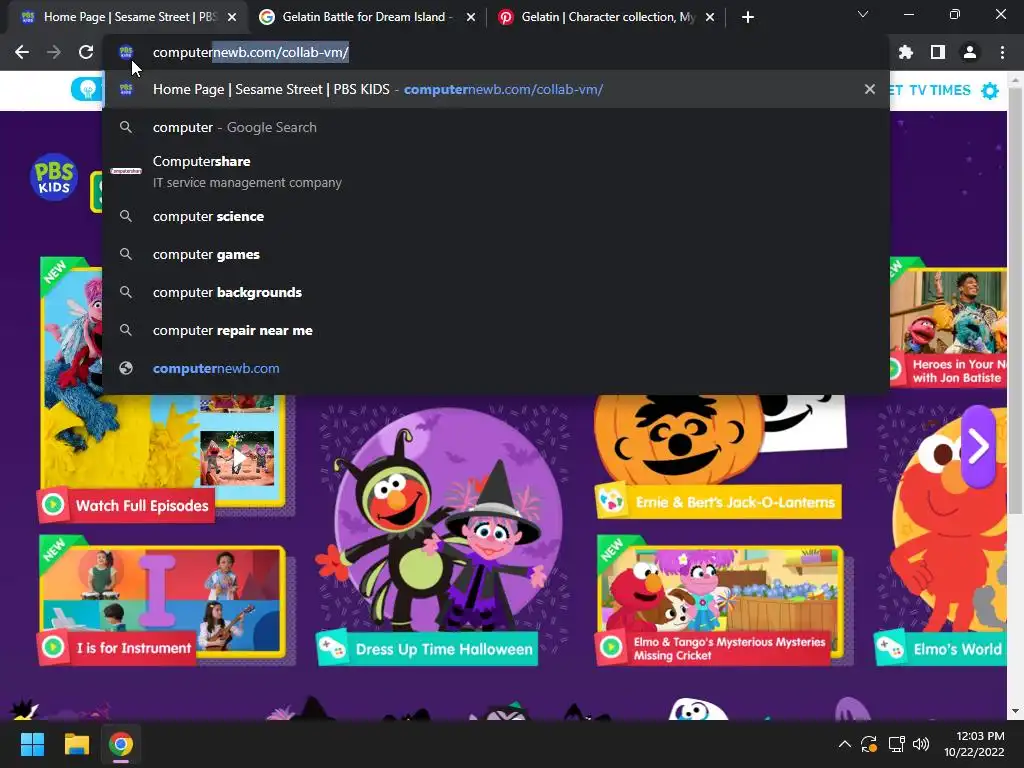Open the computernewb.com suggestion
The image size is (1024, 768).
coord(496,368)
